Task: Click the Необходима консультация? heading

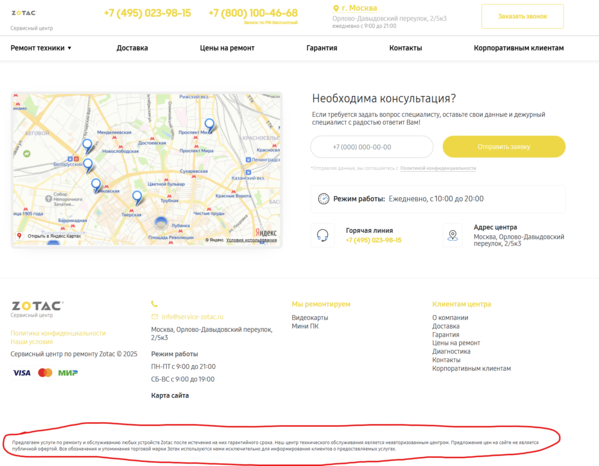Action: point(384,99)
